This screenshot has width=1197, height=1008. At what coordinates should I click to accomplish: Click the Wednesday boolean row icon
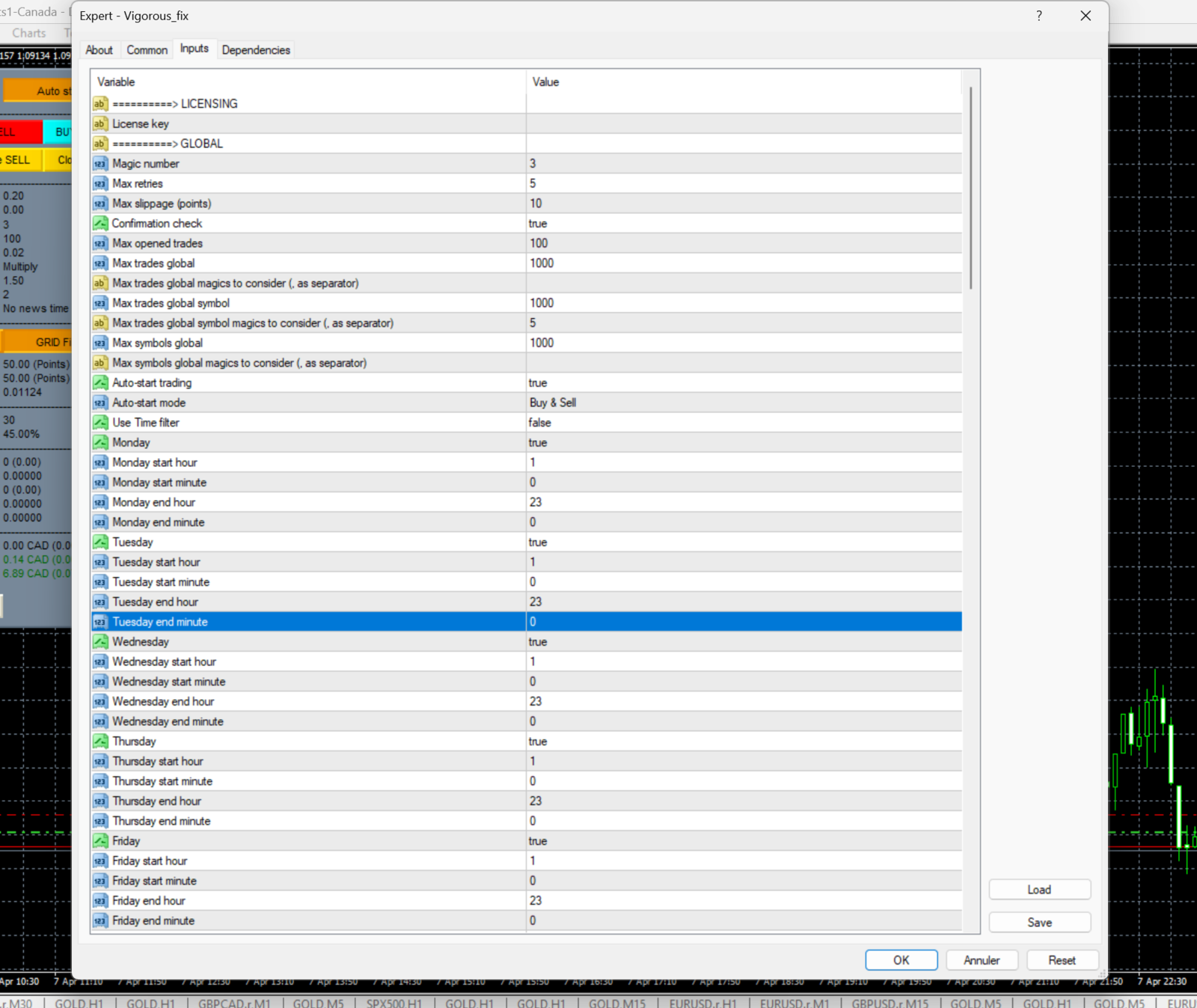pyautogui.click(x=100, y=642)
